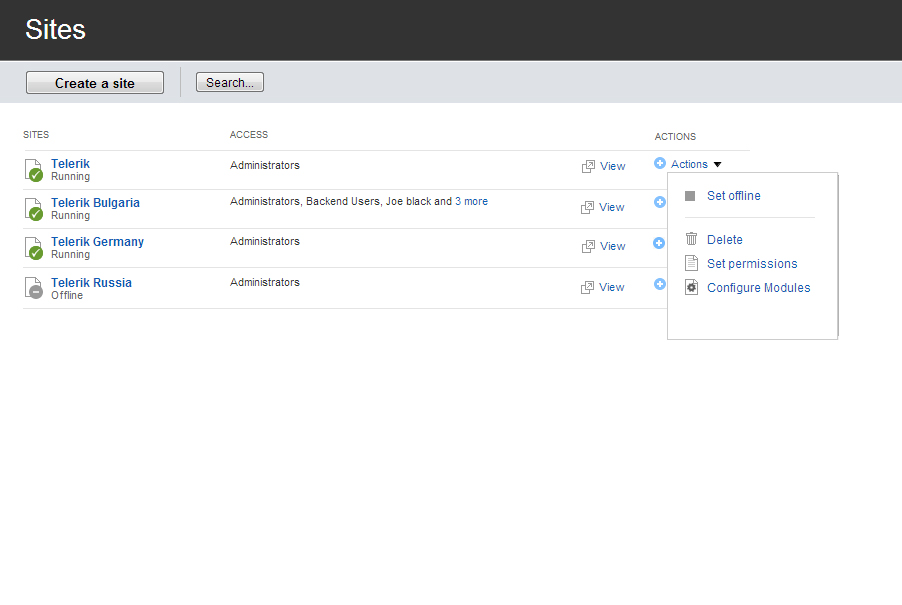This screenshot has width=902, height=605.
Task: Click View text link for Telerik
Action: click(x=612, y=166)
